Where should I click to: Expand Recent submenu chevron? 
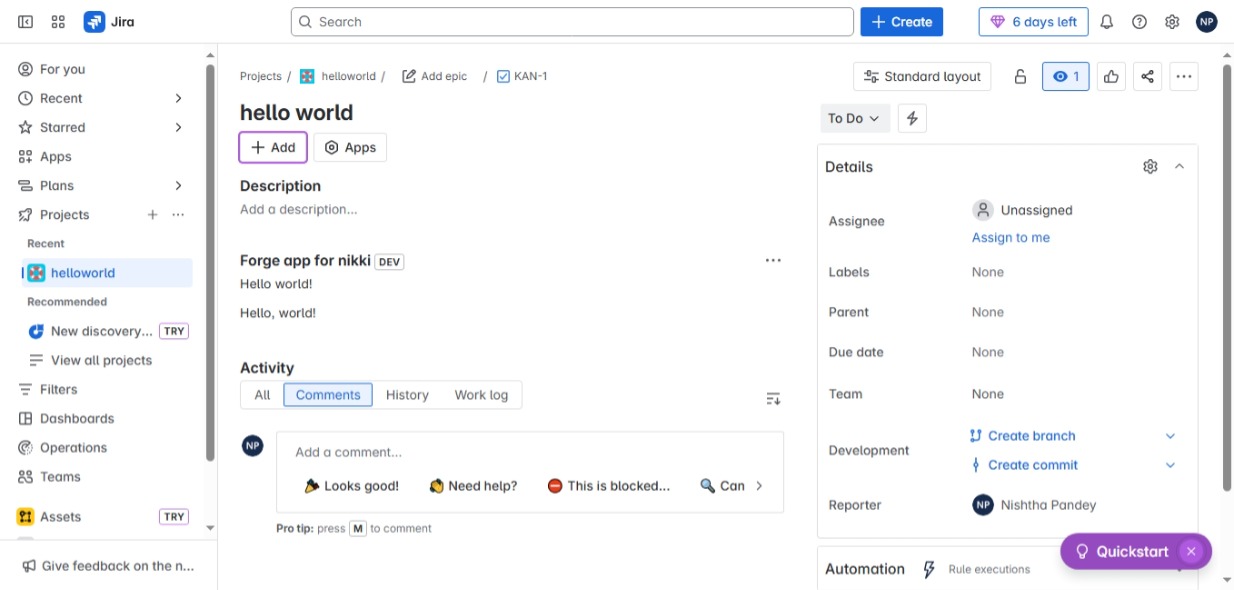click(x=179, y=98)
